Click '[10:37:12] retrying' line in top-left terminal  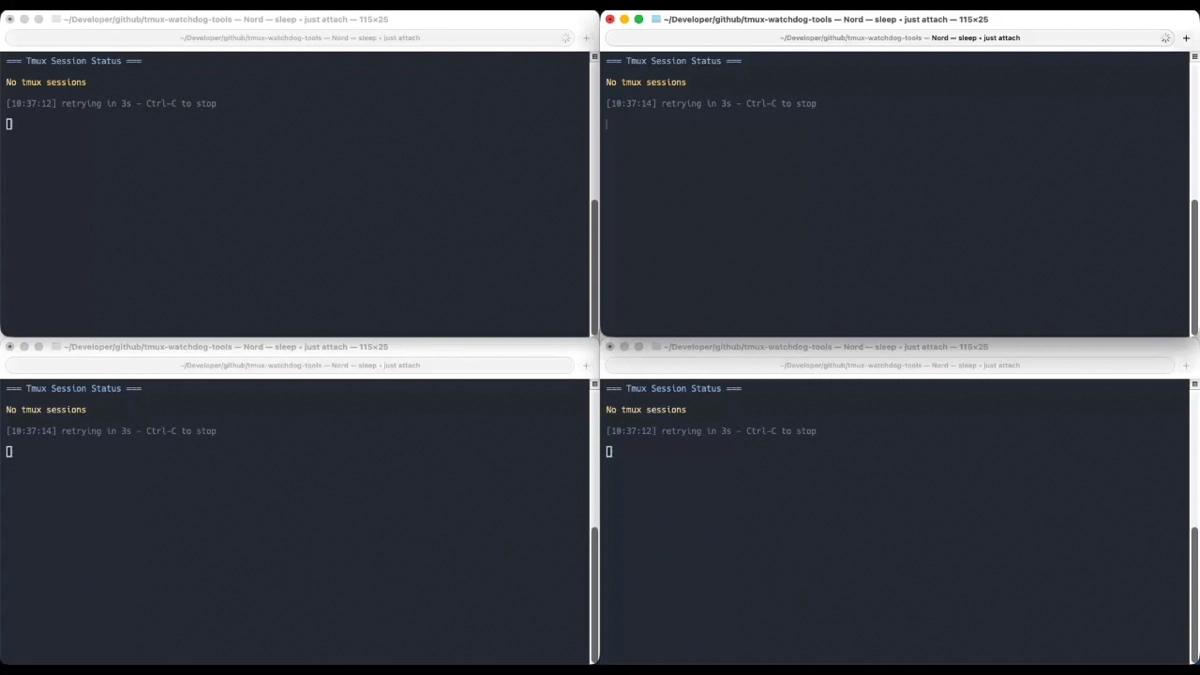tap(111, 104)
